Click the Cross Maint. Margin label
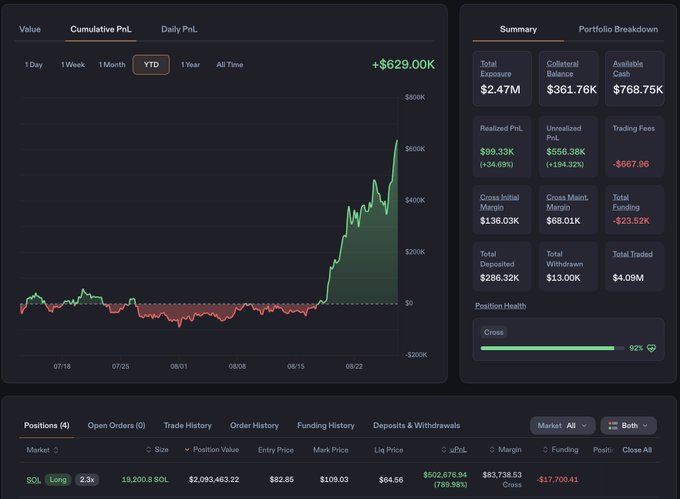The width and height of the screenshot is (680, 499). pyautogui.click(x=567, y=202)
